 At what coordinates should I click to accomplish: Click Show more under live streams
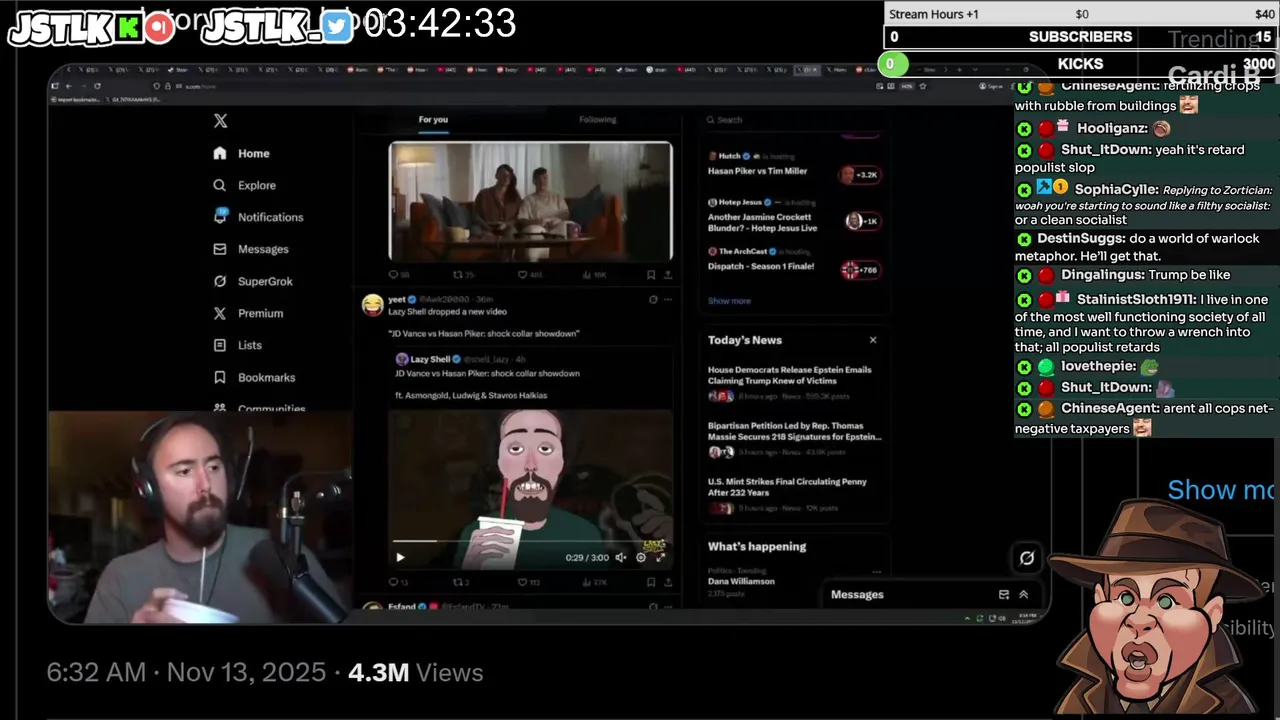coord(729,301)
